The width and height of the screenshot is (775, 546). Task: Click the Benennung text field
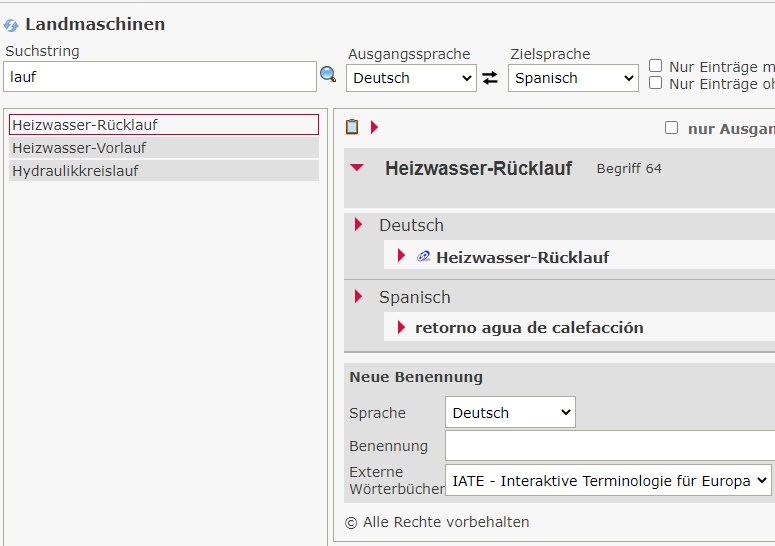coord(608,446)
